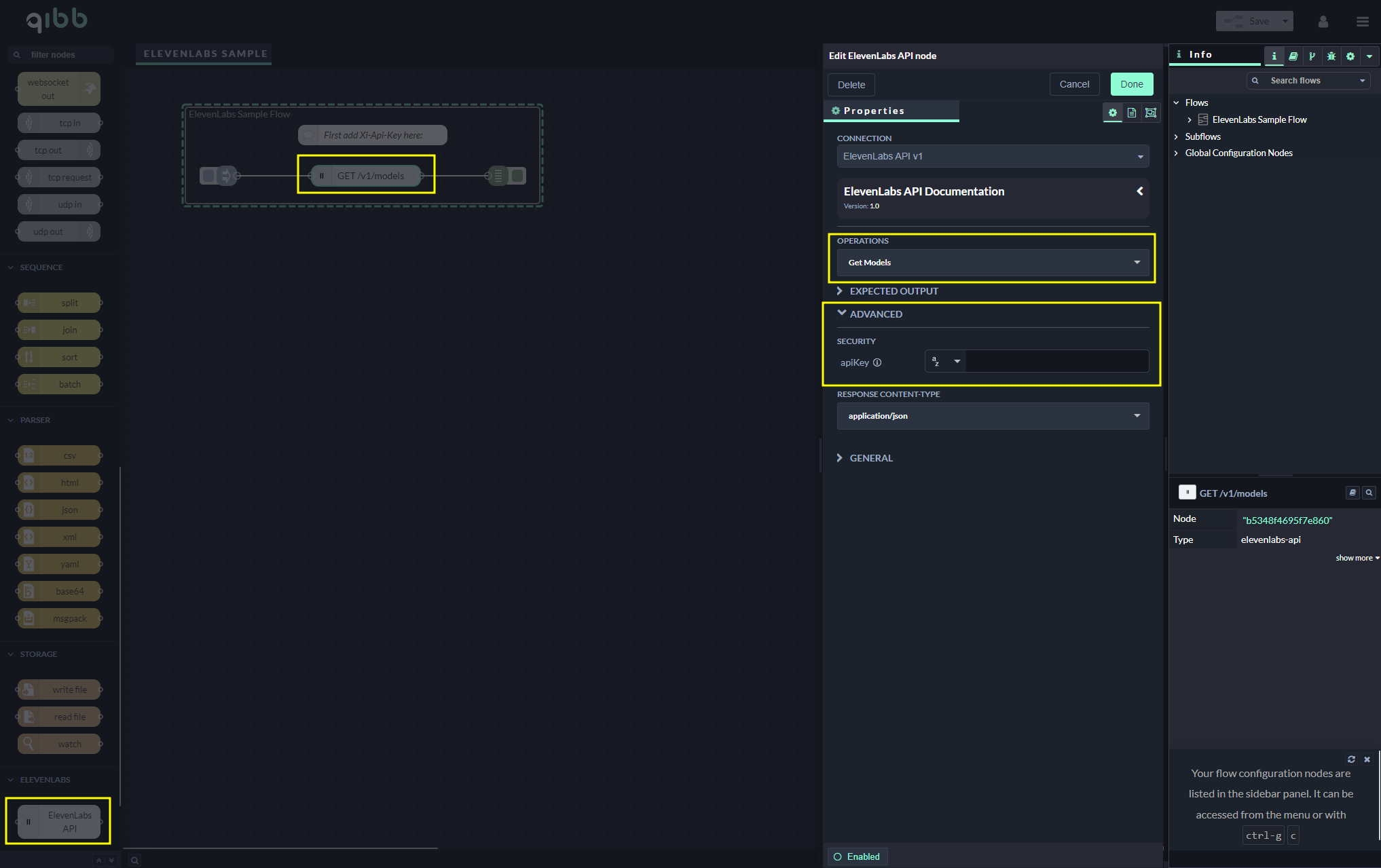The image size is (1381, 868).
Task: Open the Response Content-Type dropdown
Action: click(993, 416)
